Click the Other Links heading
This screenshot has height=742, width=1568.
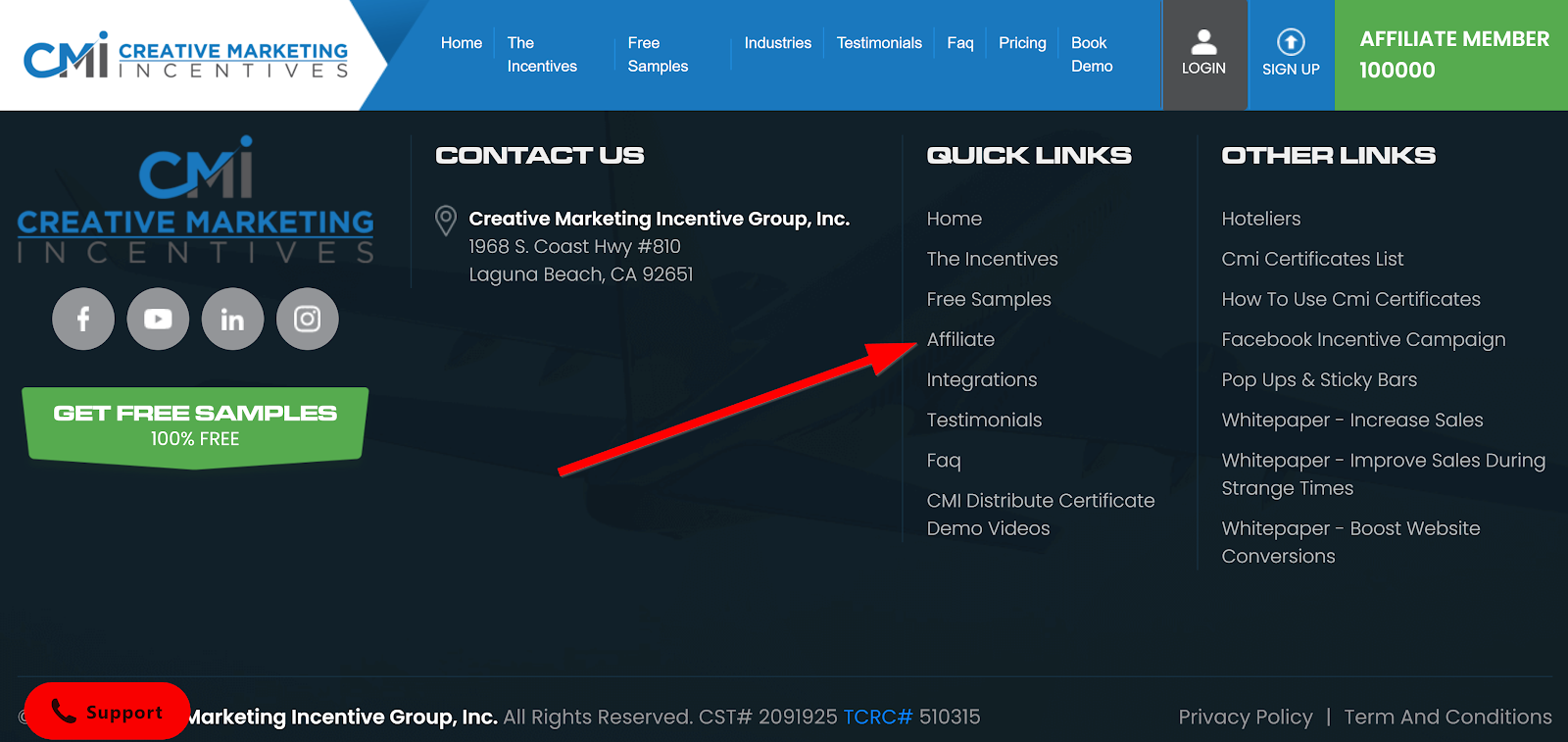[1329, 155]
